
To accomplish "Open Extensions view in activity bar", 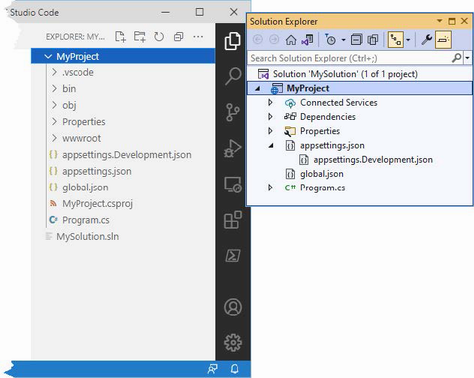I will [233, 220].
